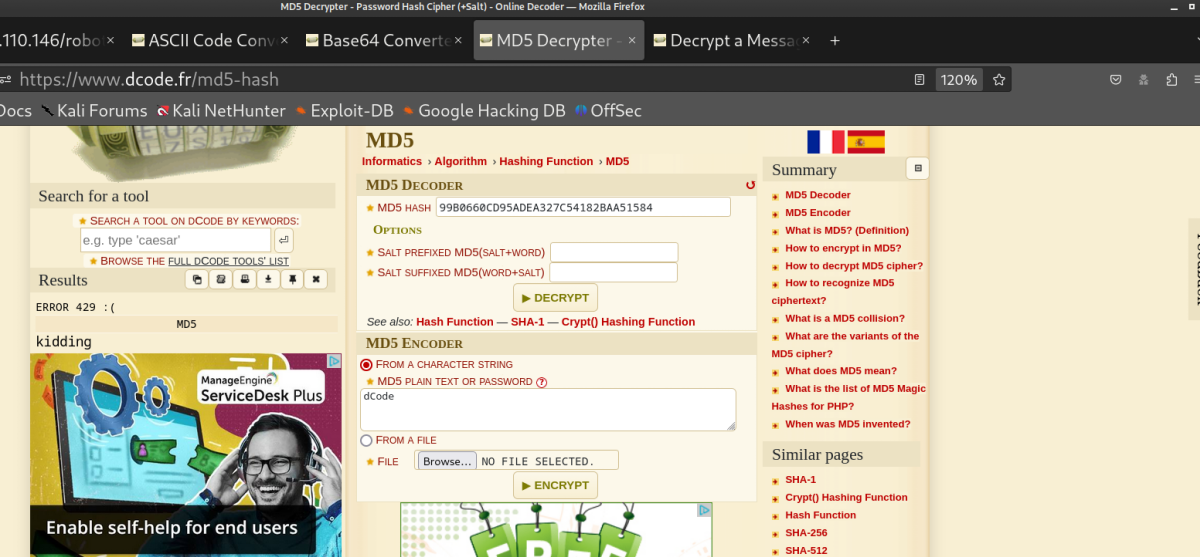1200x557 pixels.
Task: Click the print results icon
Action: tap(245, 280)
